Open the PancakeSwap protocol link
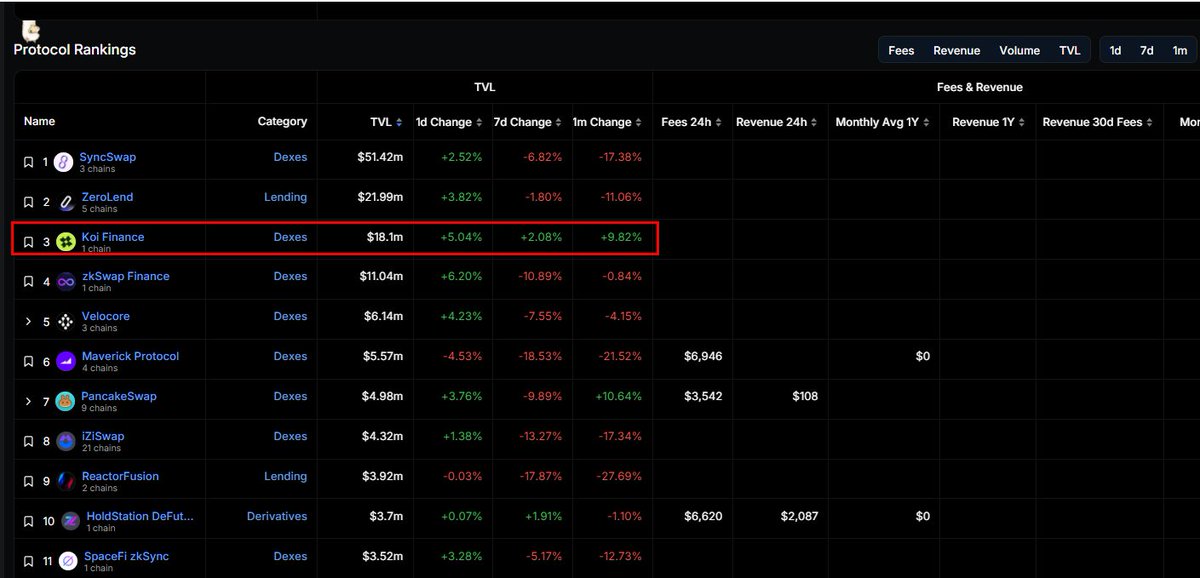 (x=119, y=396)
